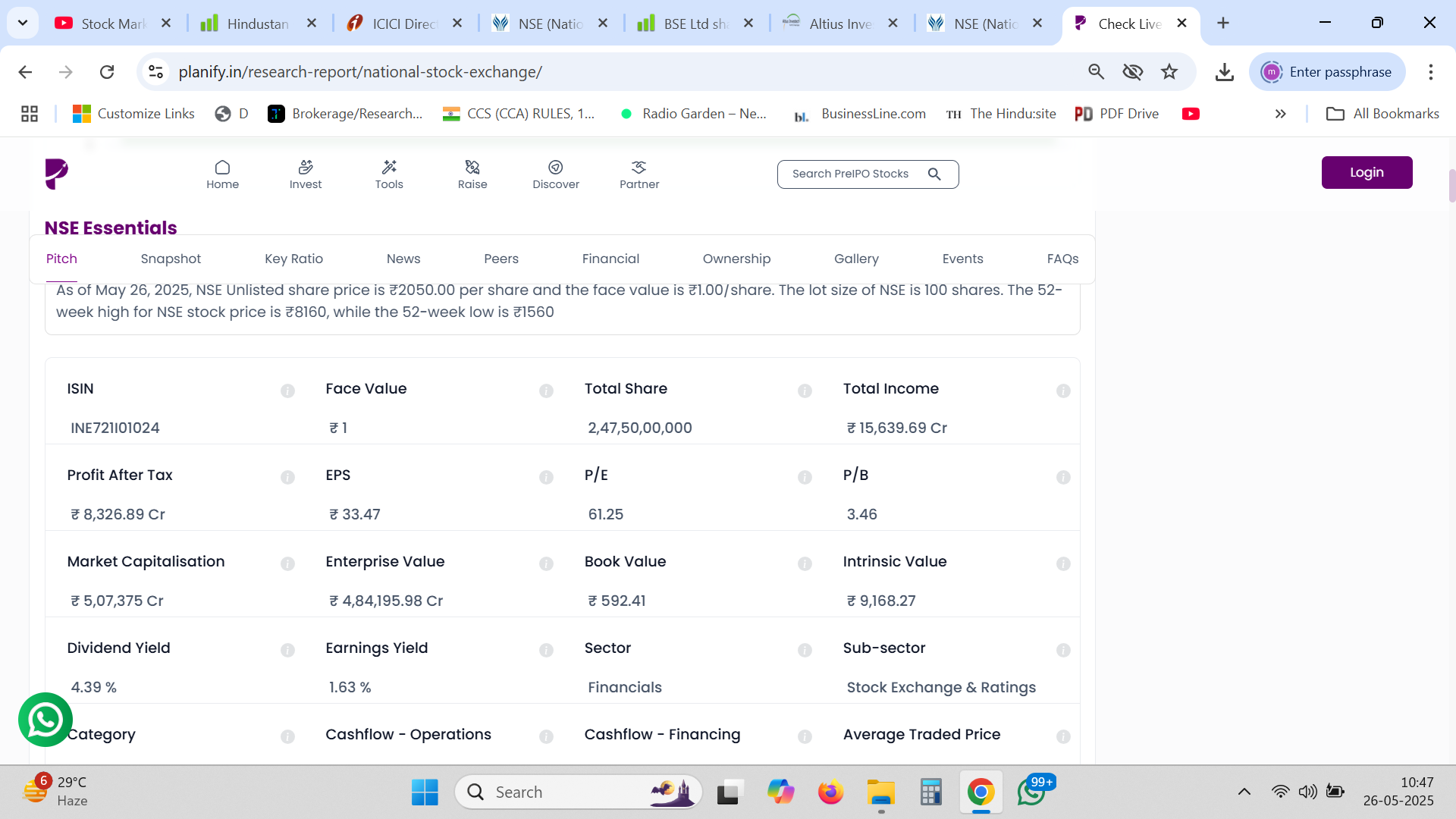This screenshot has height=819, width=1456.
Task: Click the info icon next to P/E
Action: (805, 477)
